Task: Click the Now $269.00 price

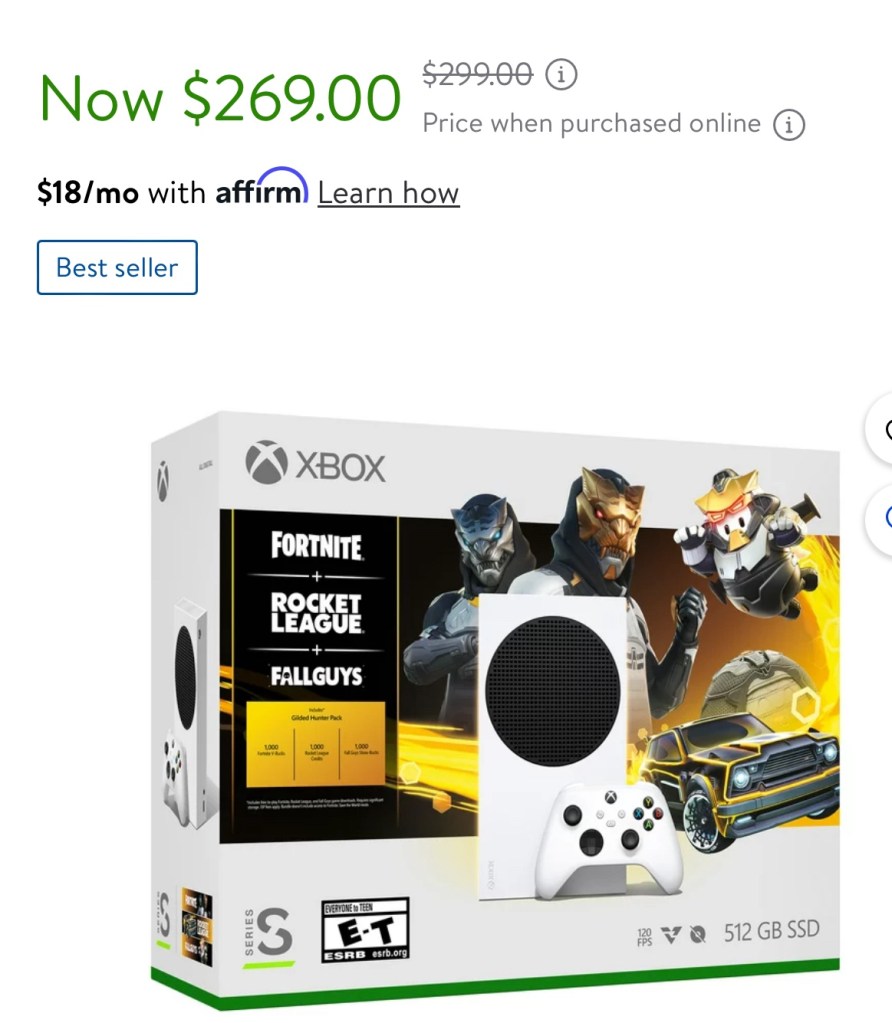Action: coord(220,99)
